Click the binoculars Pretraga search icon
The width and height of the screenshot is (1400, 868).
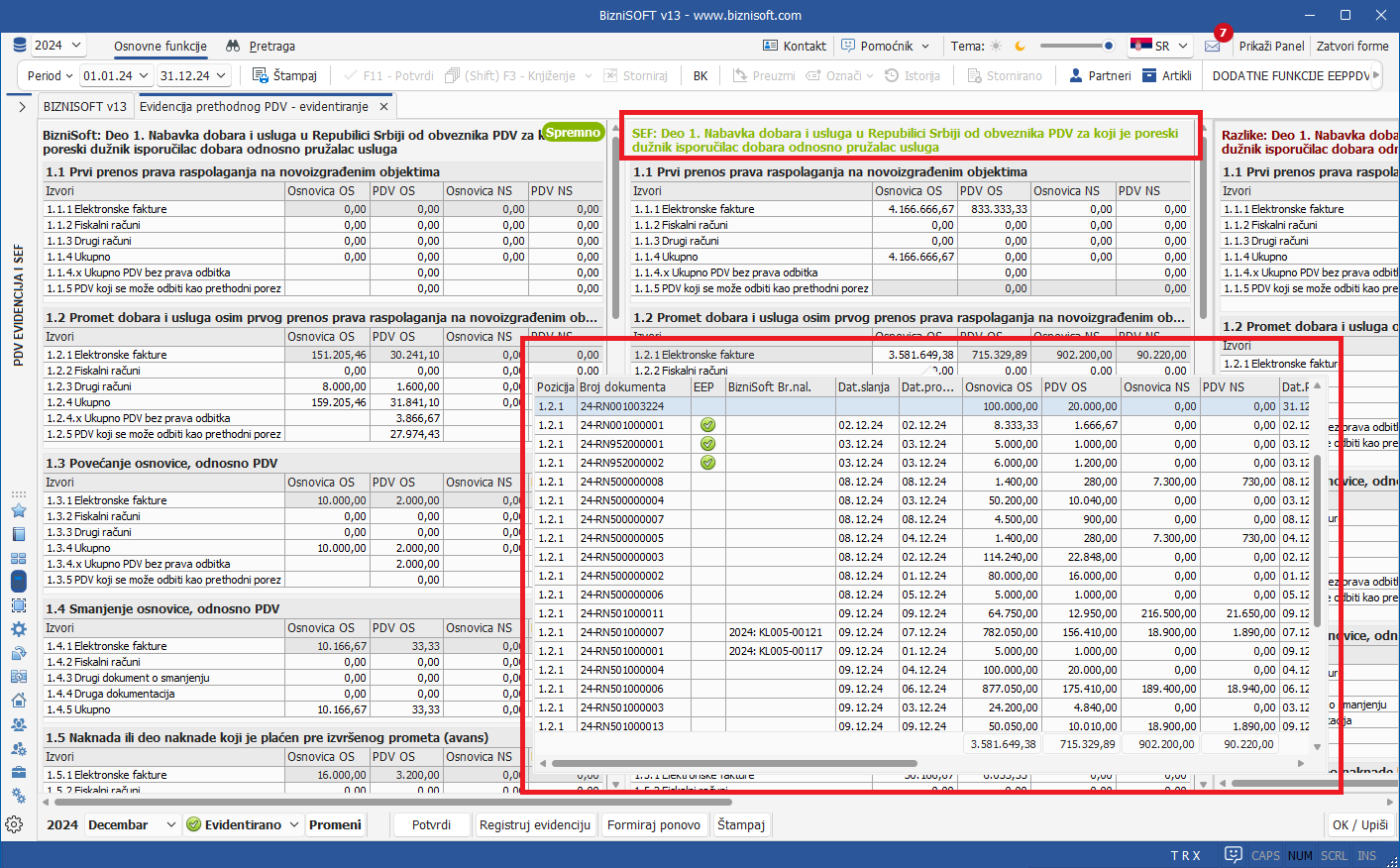(x=233, y=47)
